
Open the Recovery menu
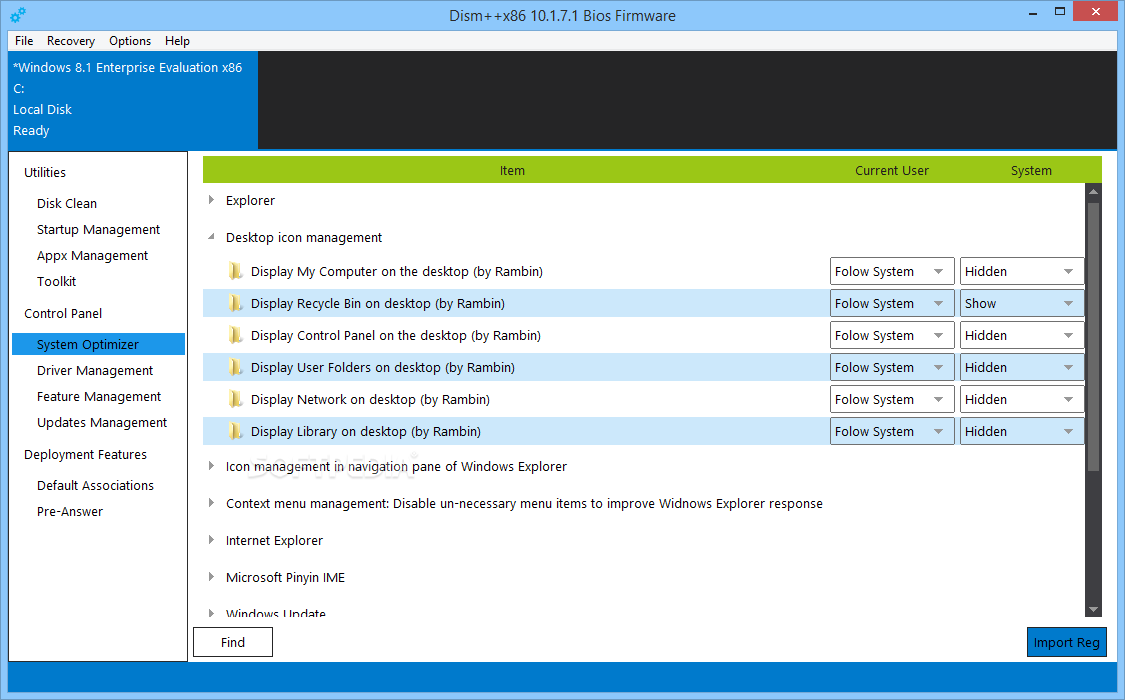point(70,41)
